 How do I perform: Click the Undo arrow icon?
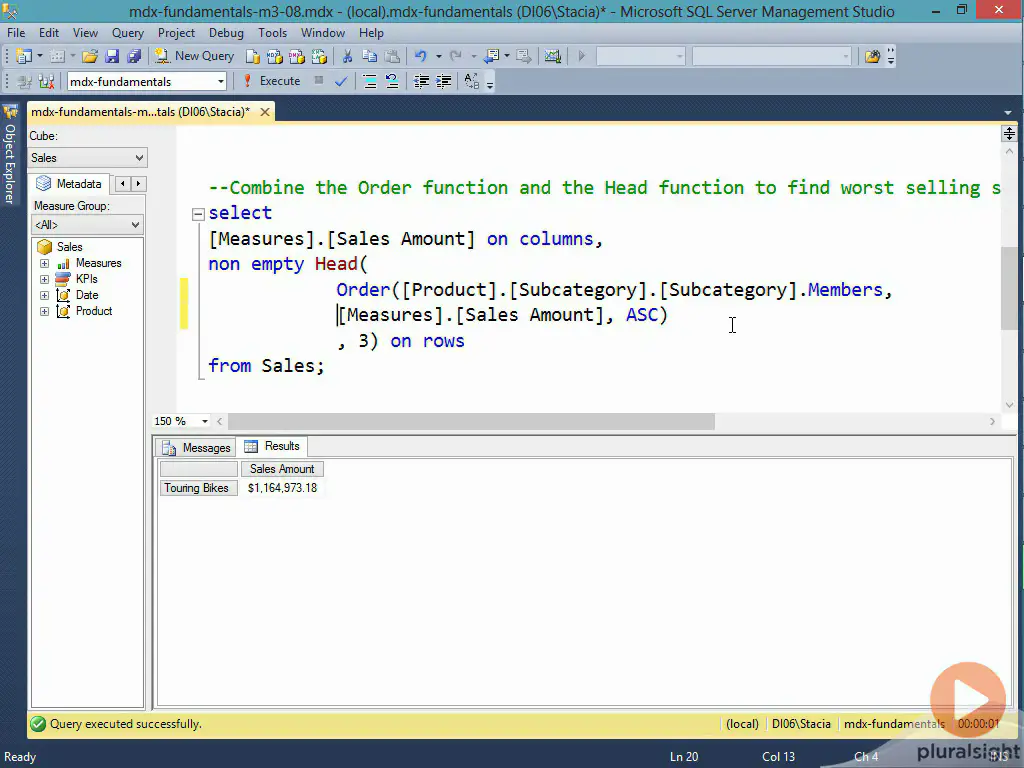pyautogui.click(x=421, y=56)
